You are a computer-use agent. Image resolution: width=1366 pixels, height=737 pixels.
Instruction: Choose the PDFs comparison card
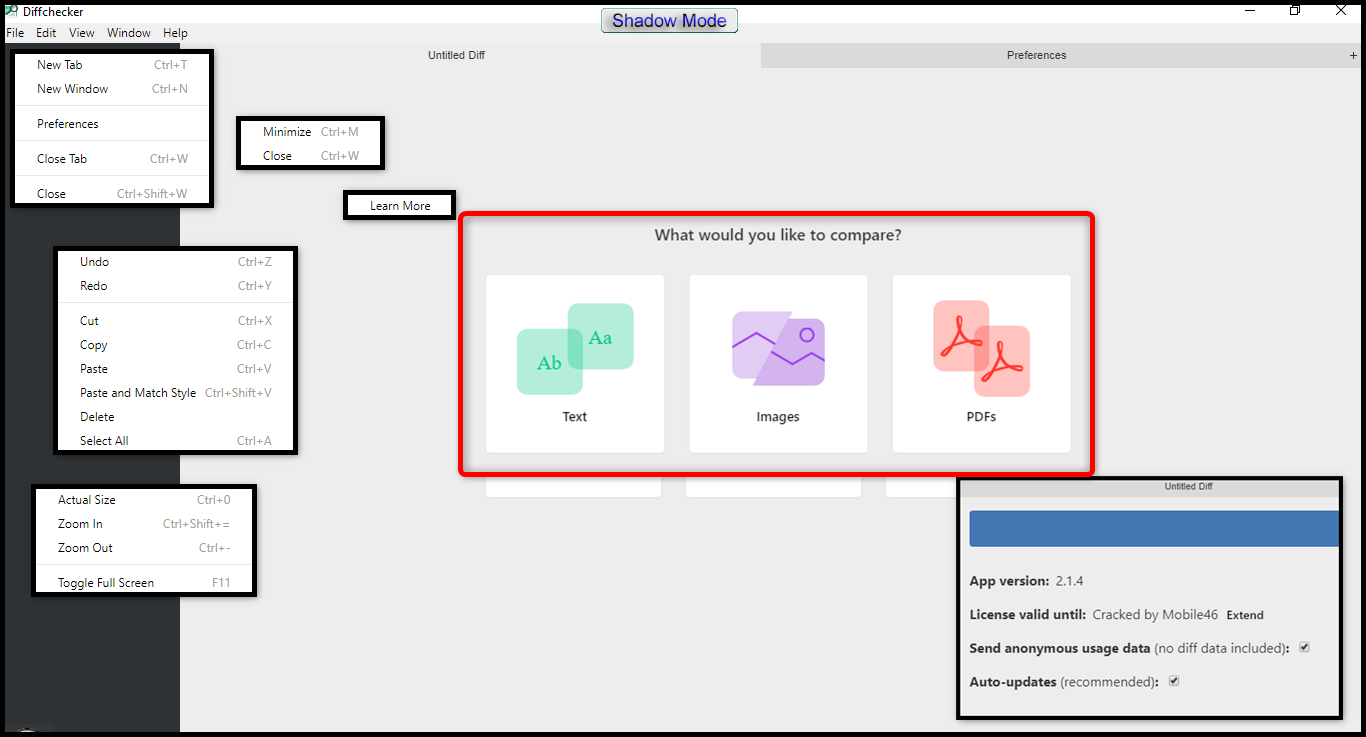coord(981,364)
